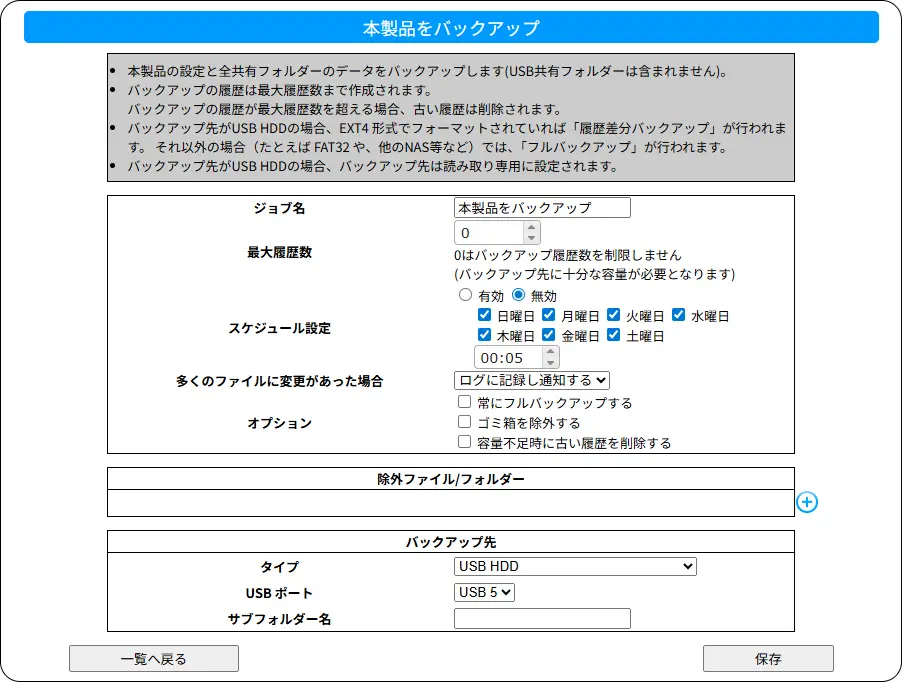The image size is (902, 682).
Task: Decrease the 最大履歴数 spinner value
Action: [x=531, y=239]
